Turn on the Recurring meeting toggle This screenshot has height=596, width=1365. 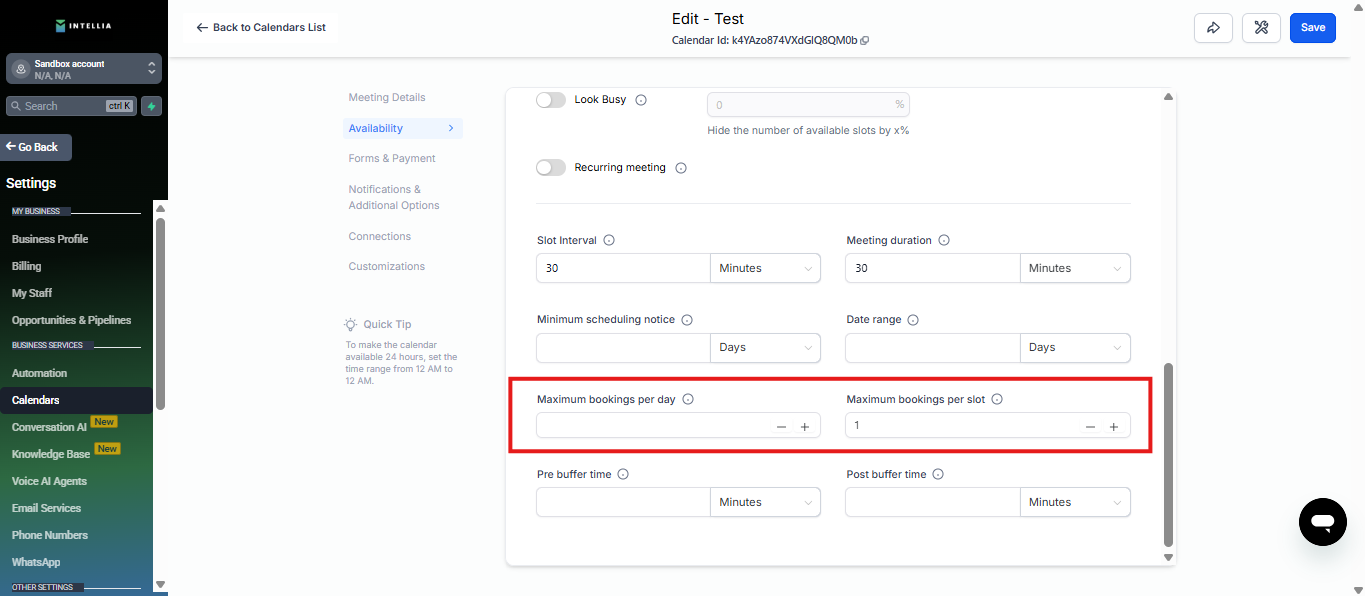pos(551,168)
